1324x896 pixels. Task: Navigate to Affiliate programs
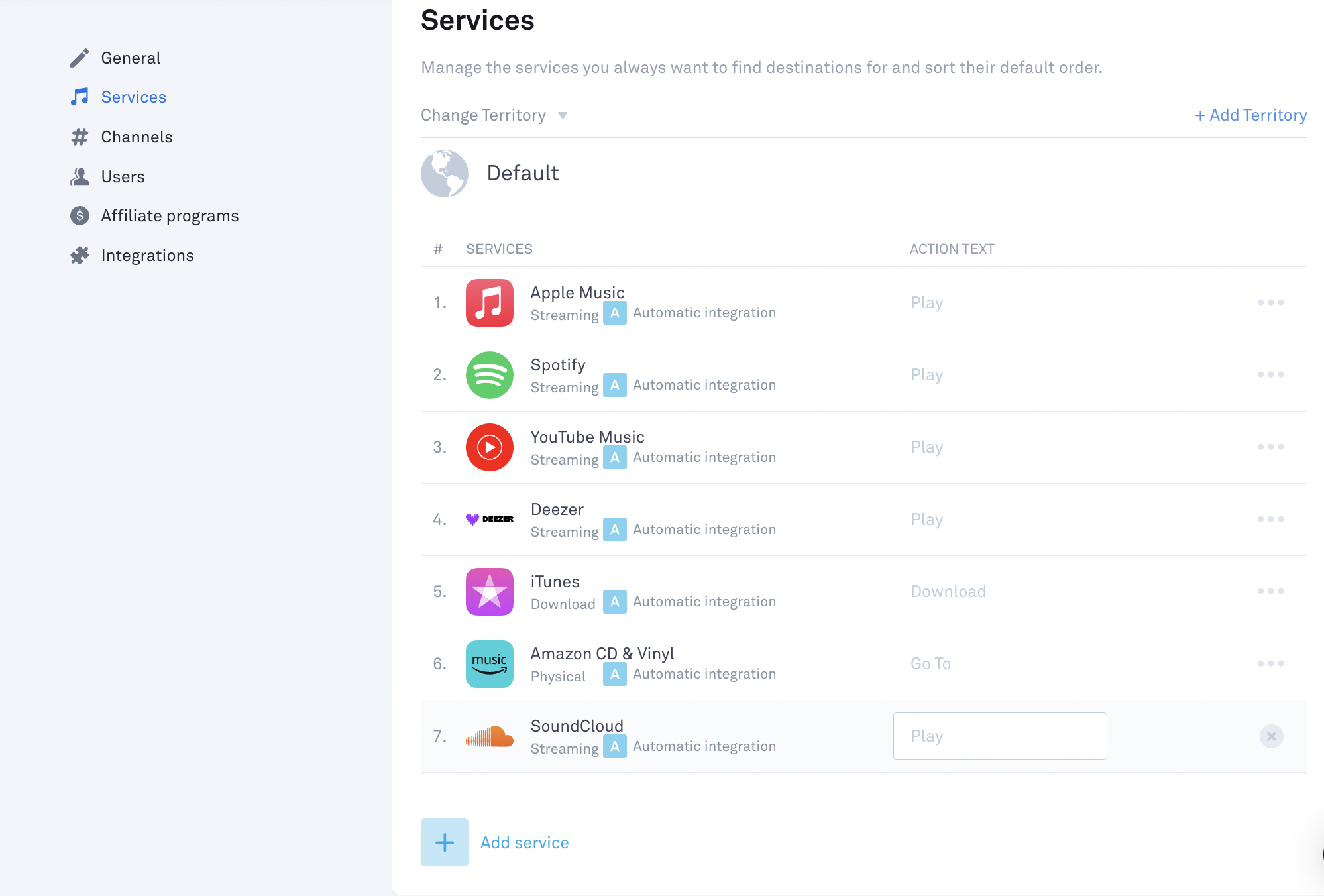(170, 216)
